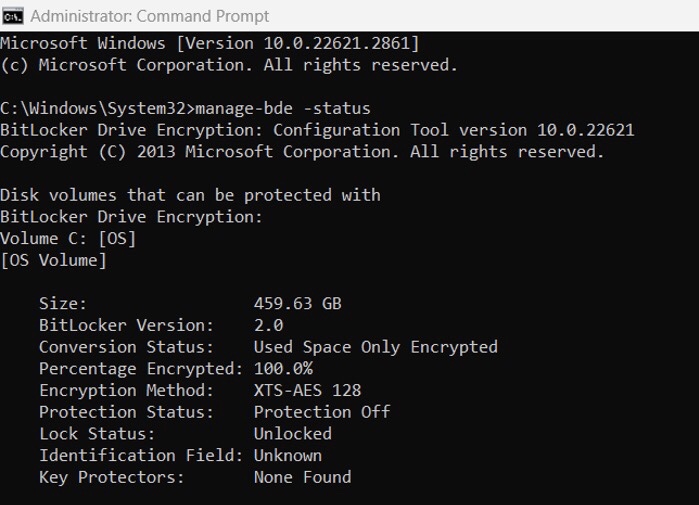699x505 pixels.
Task: Click the "None Found" key protectors value
Action: (302, 477)
